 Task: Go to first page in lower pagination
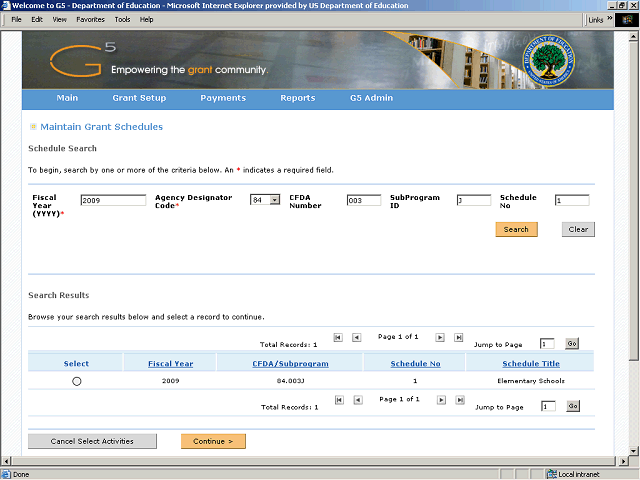339,400
